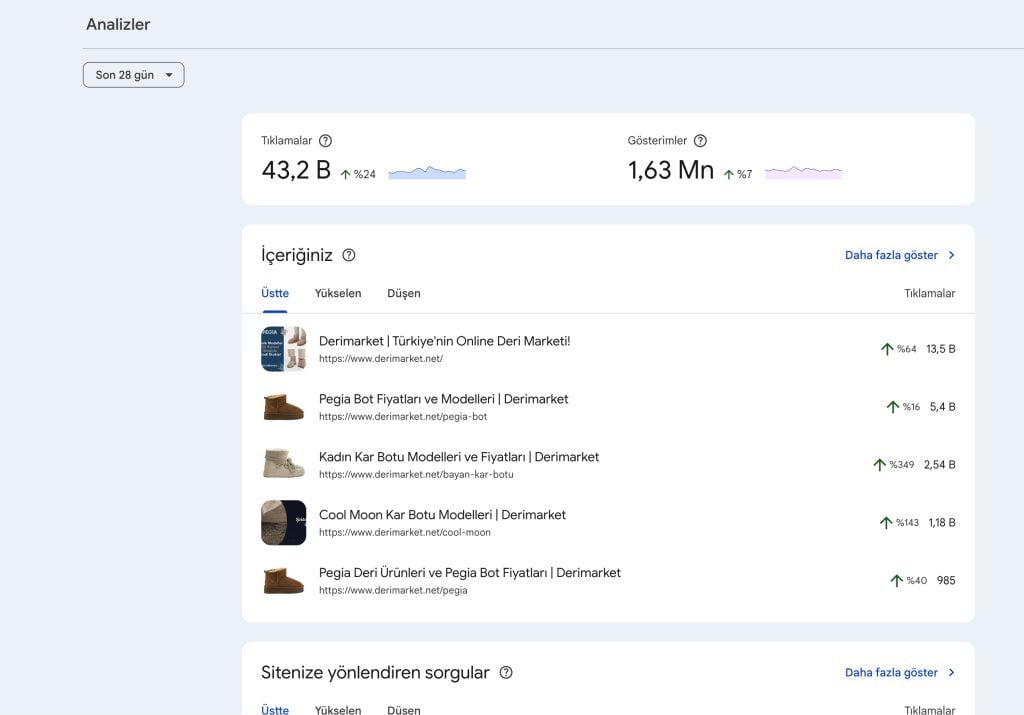Click the Pegia Deri Ürünleri boot thumbnail

point(284,581)
